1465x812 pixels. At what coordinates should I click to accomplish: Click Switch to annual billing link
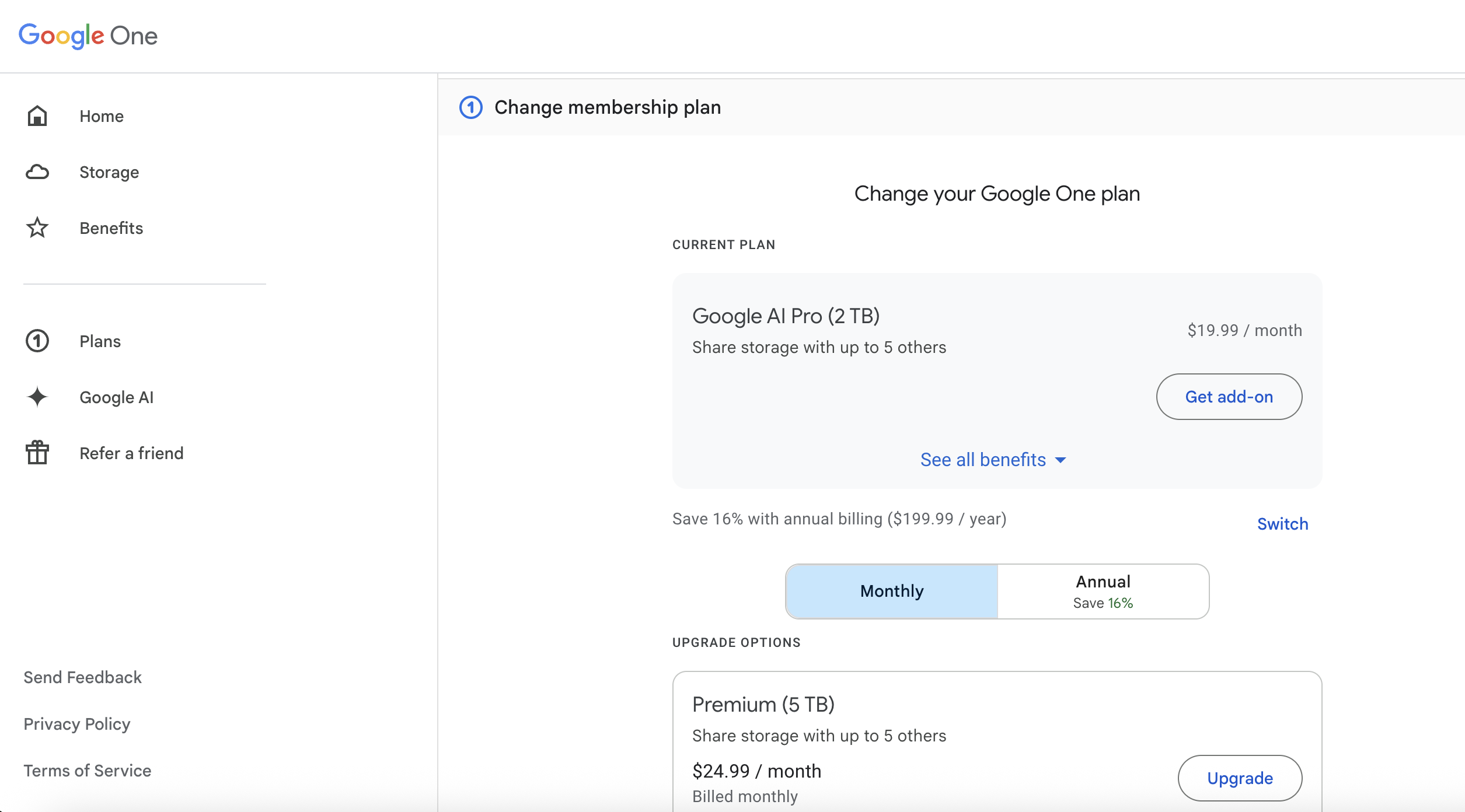tap(1282, 524)
